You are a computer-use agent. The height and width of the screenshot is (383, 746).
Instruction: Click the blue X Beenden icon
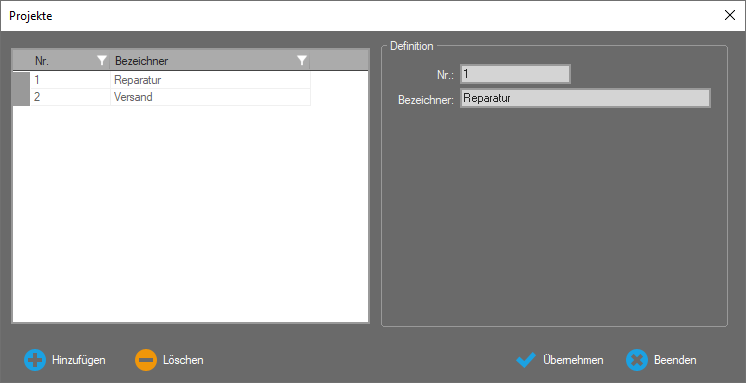637,360
